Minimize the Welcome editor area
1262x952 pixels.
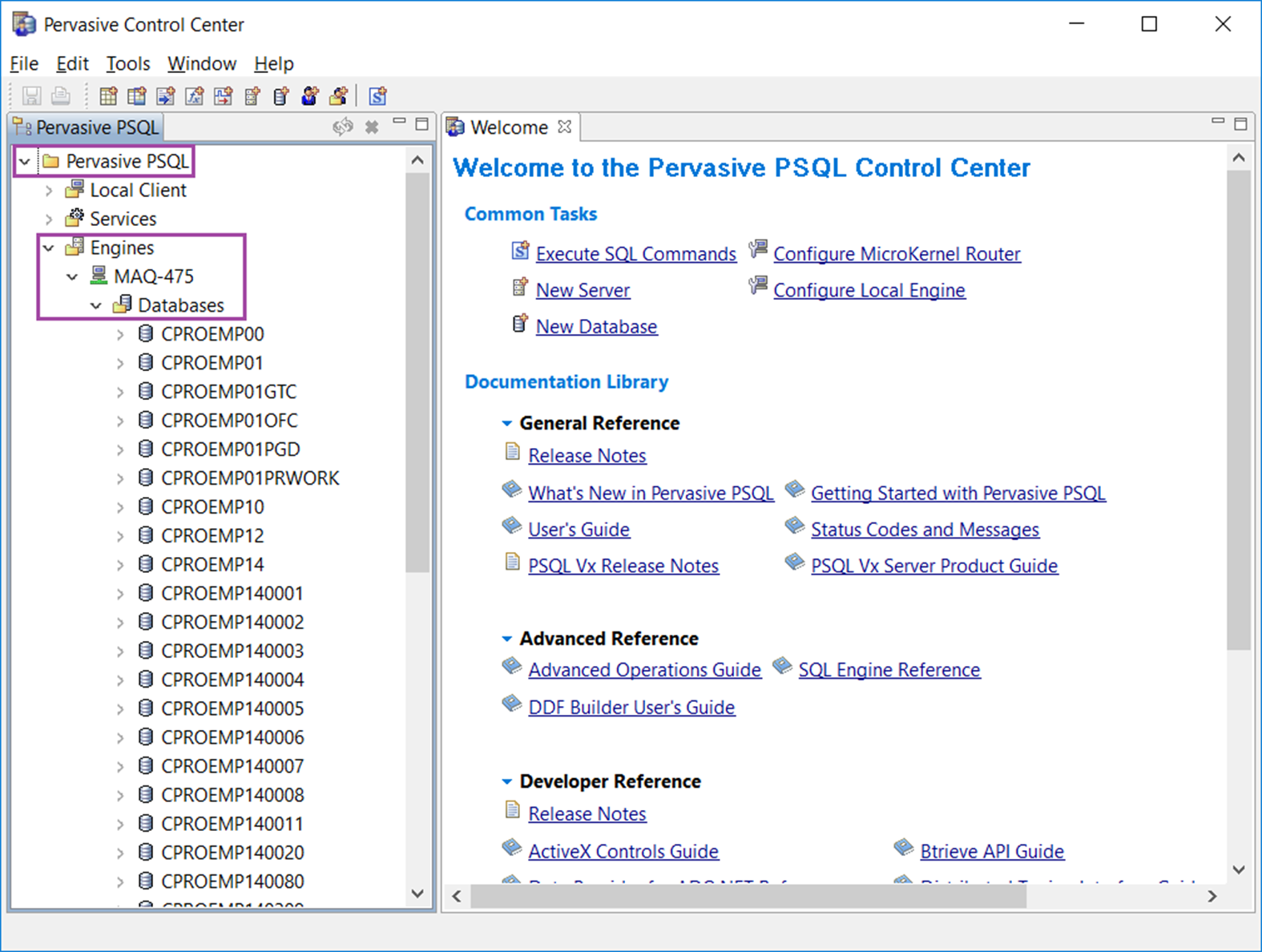1218,122
